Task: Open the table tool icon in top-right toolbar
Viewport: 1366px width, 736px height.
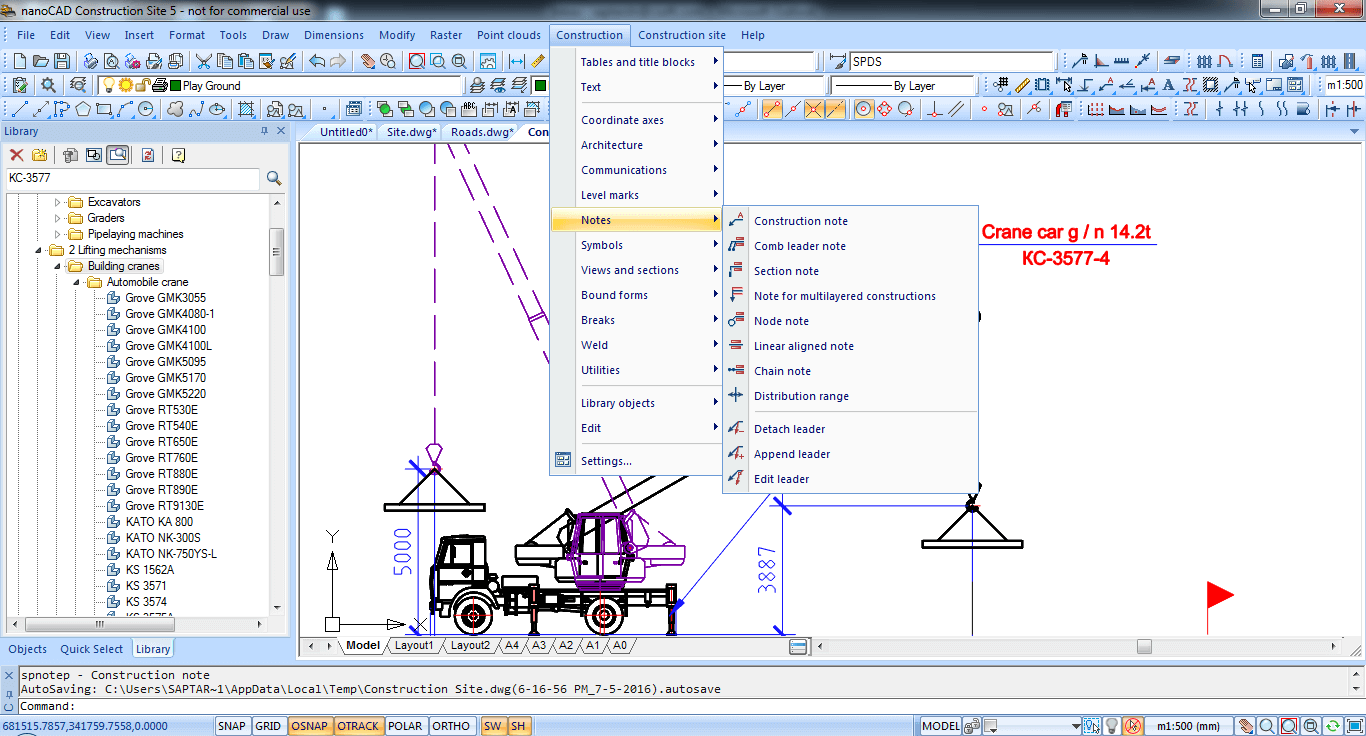Action: [1258, 61]
